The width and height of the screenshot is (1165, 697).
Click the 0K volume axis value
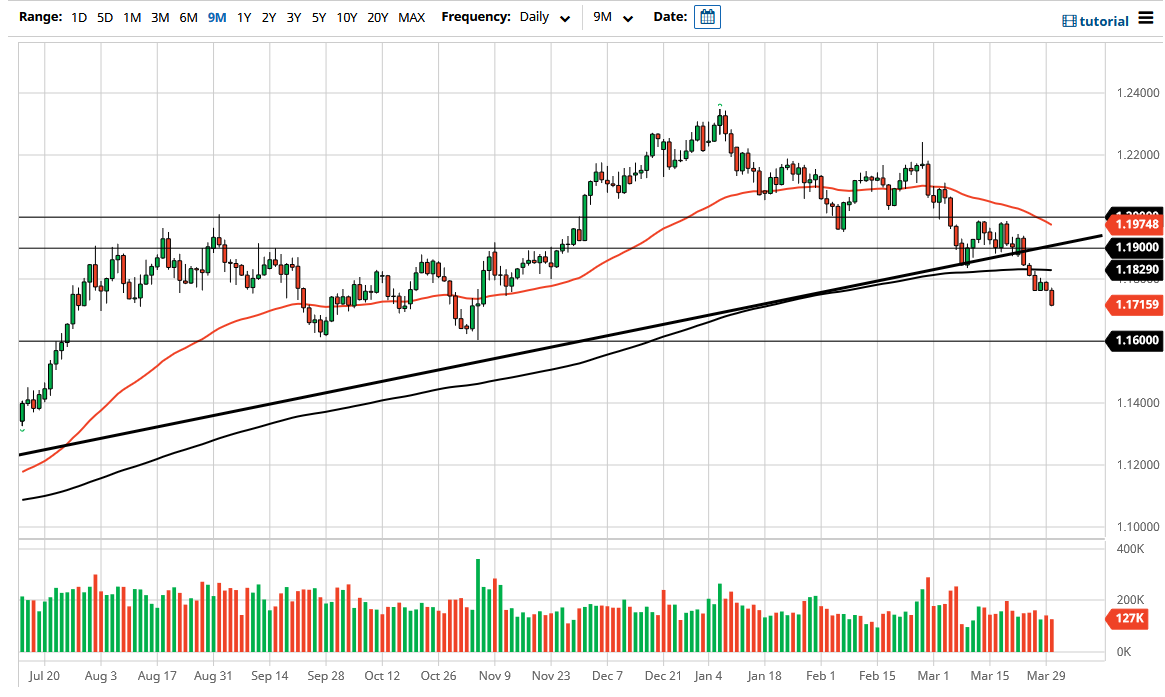click(x=1123, y=652)
